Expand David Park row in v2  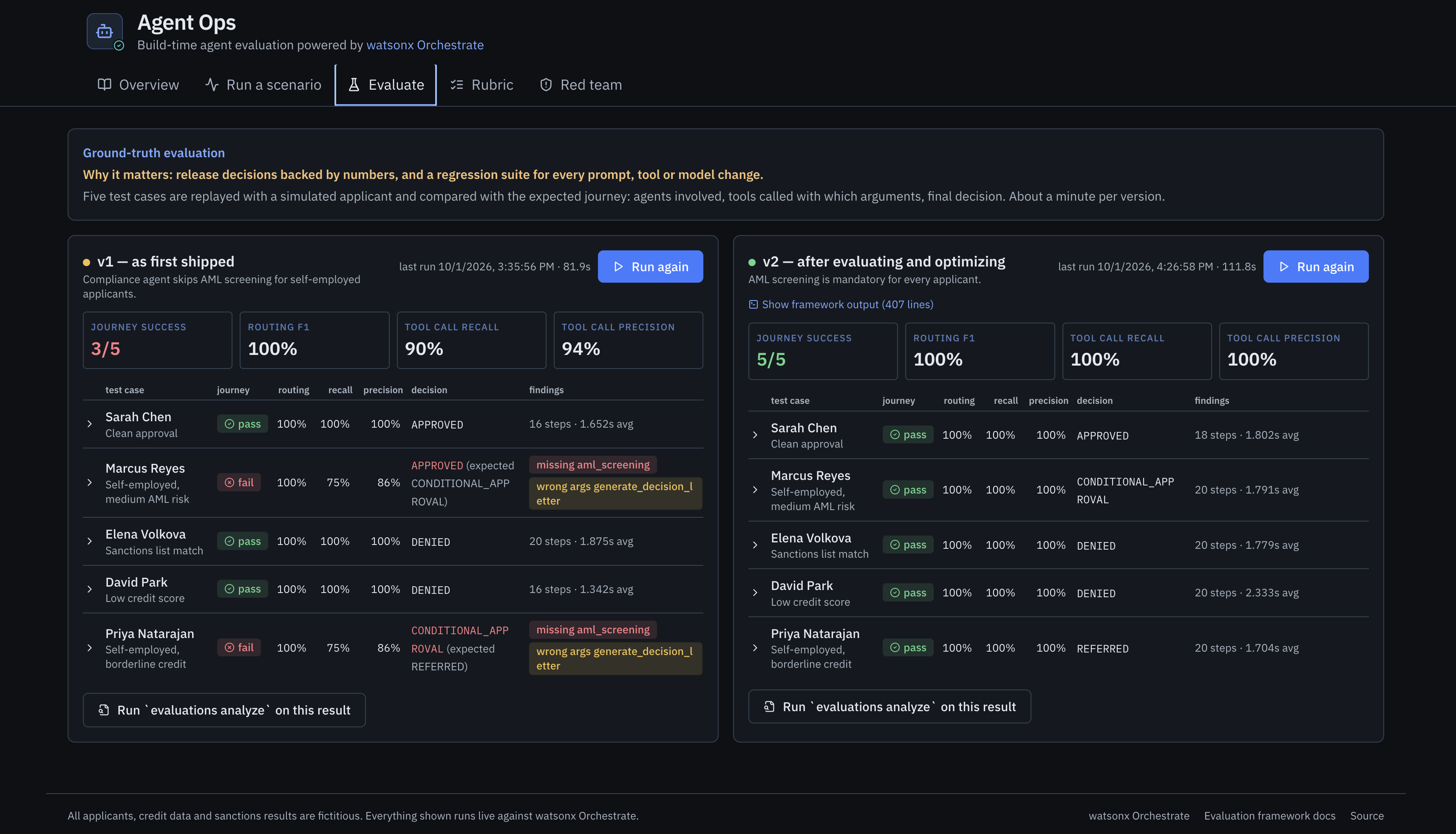[755, 593]
